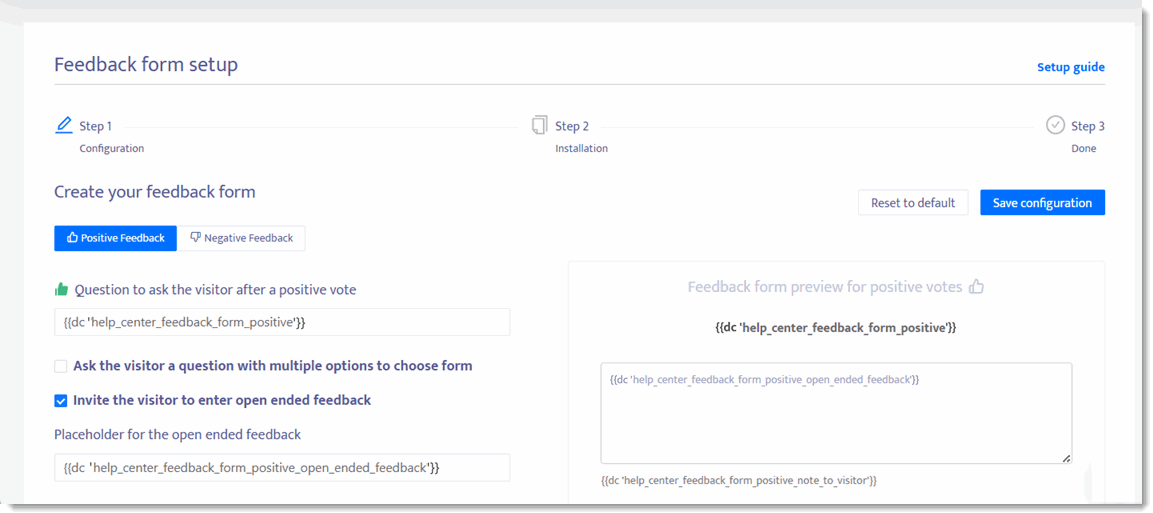Screen dimensions: 1153x513
Task: Click the 'Feedback form preview for positive votes' title
Action: coord(825,287)
